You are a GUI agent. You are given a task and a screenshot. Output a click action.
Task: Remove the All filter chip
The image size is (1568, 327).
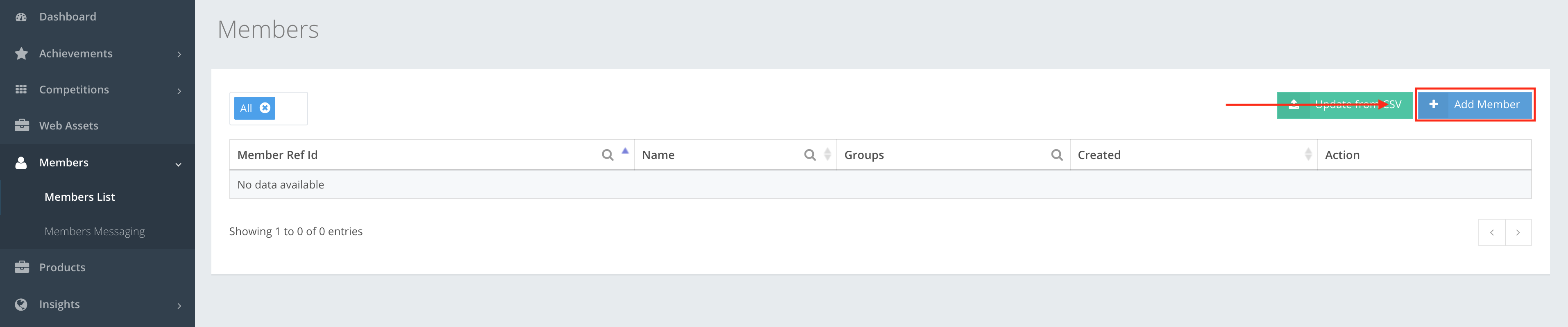[265, 108]
